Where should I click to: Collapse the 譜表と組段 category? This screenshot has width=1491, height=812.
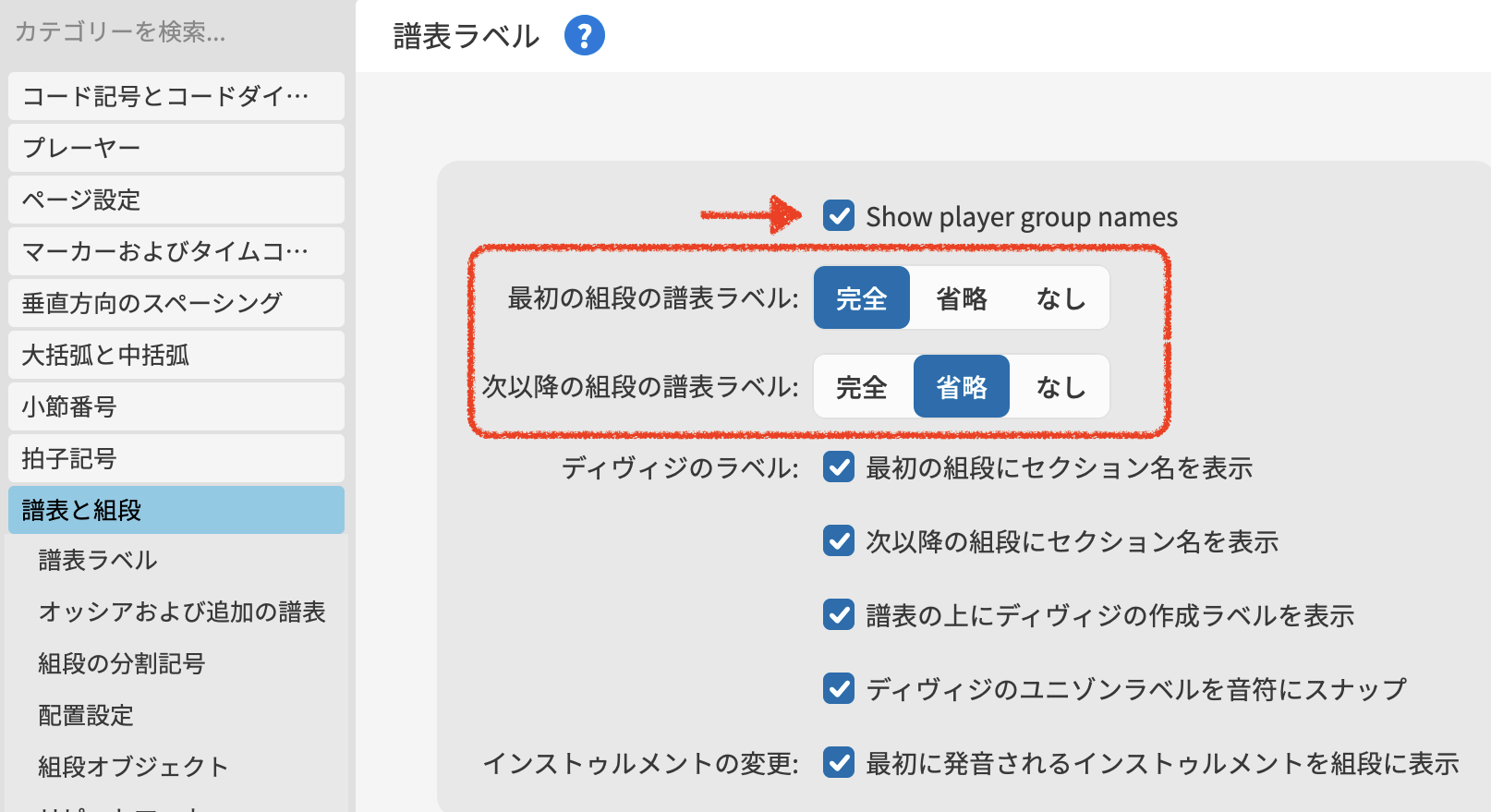pyautogui.click(x=176, y=510)
